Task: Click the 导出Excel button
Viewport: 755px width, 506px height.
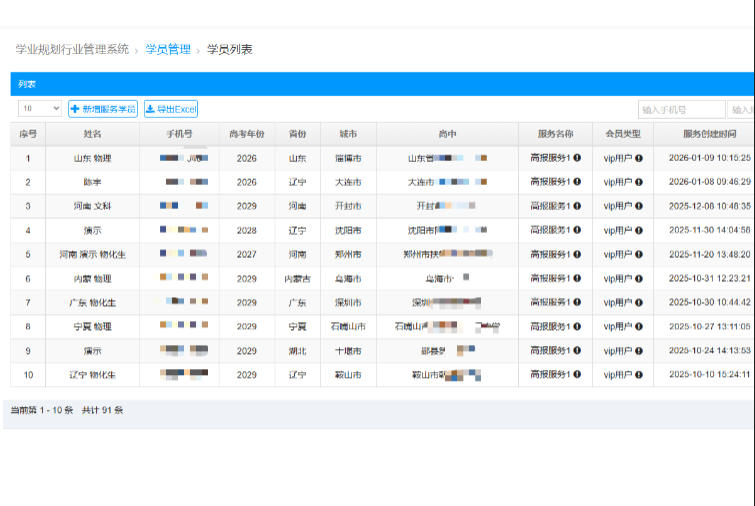Action: 171,109
